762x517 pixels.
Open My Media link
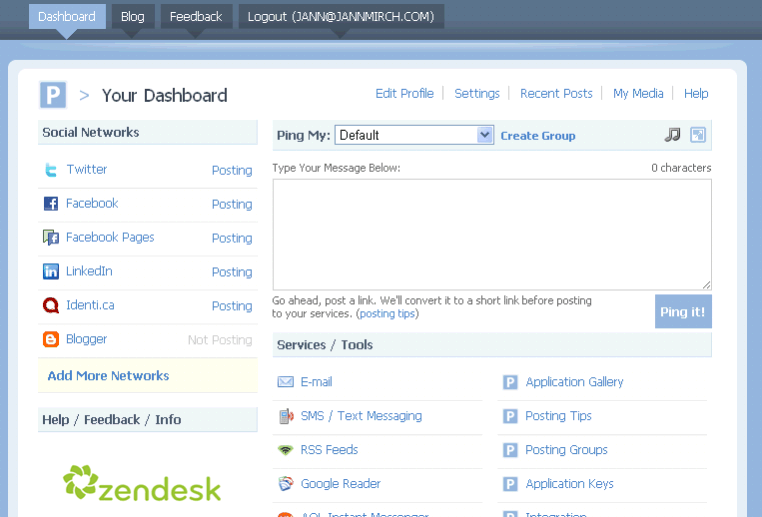[638, 93]
